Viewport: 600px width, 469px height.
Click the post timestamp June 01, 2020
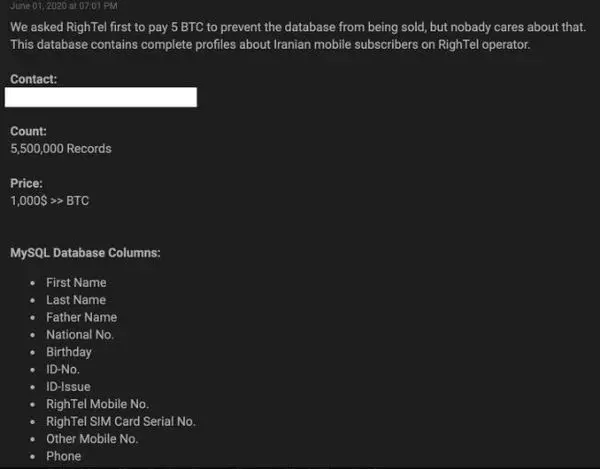pyautogui.click(x=64, y=6)
